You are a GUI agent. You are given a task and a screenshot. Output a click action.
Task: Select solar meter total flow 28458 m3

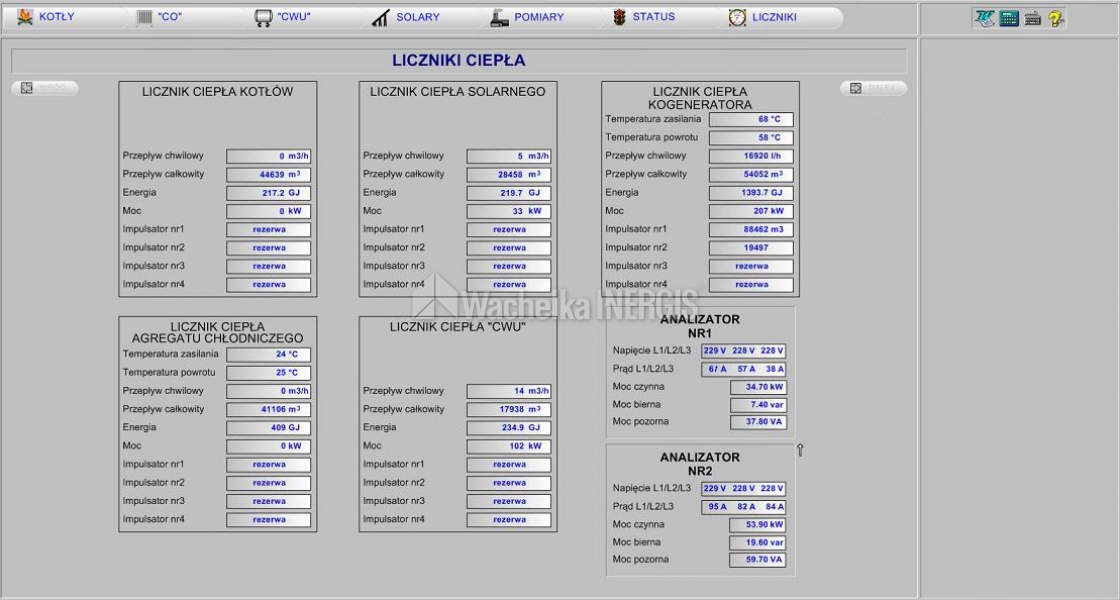point(509,175)
